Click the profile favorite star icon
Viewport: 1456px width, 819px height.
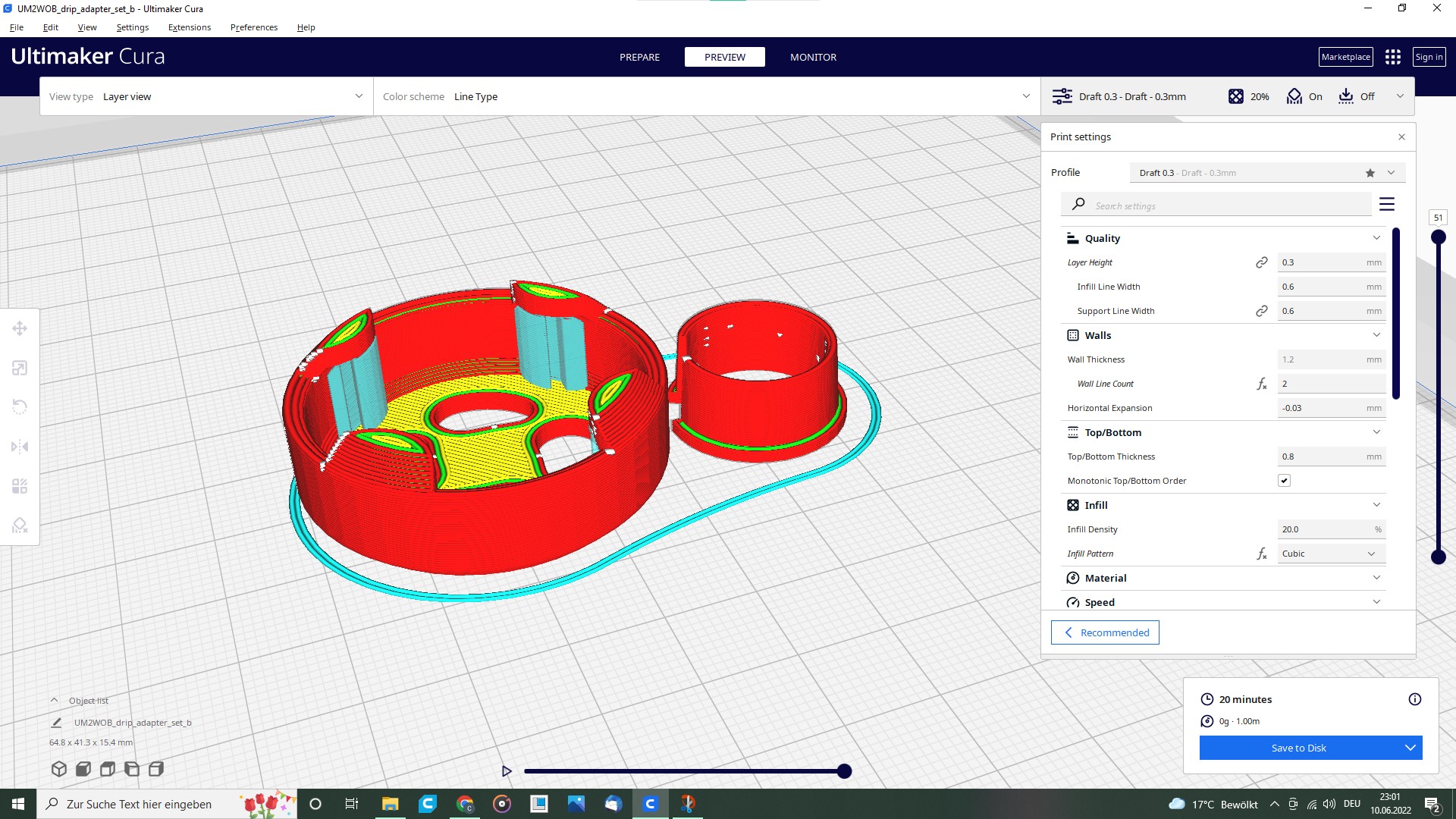tap(1370, 173)
